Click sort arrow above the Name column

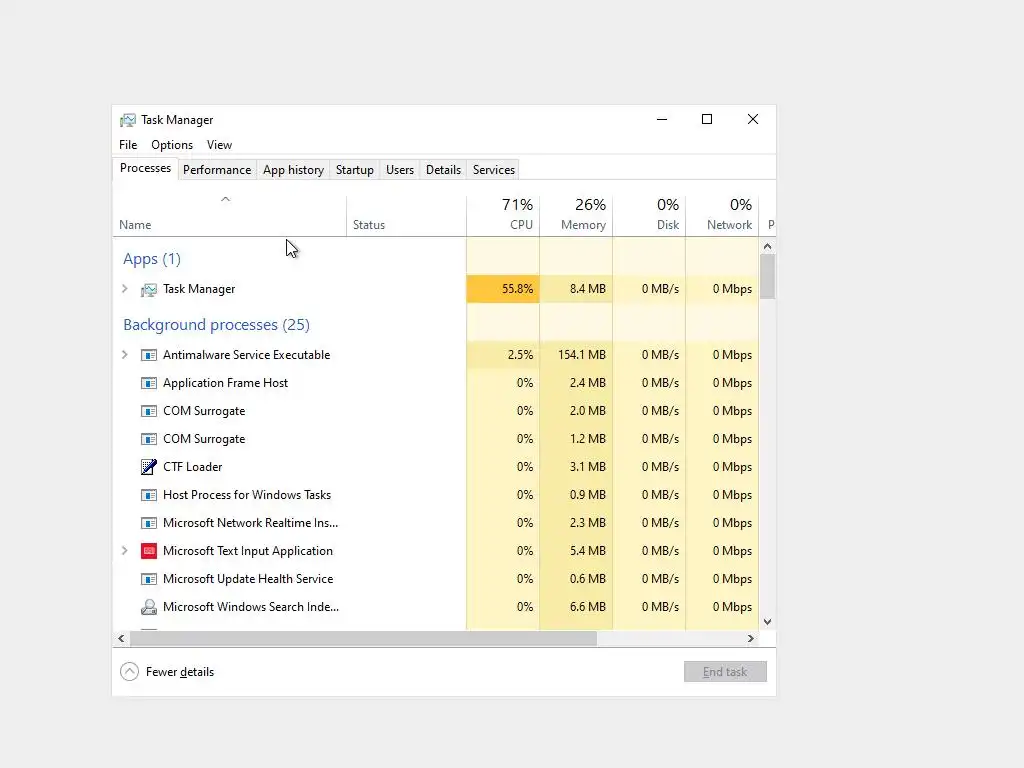pos(225,199)
